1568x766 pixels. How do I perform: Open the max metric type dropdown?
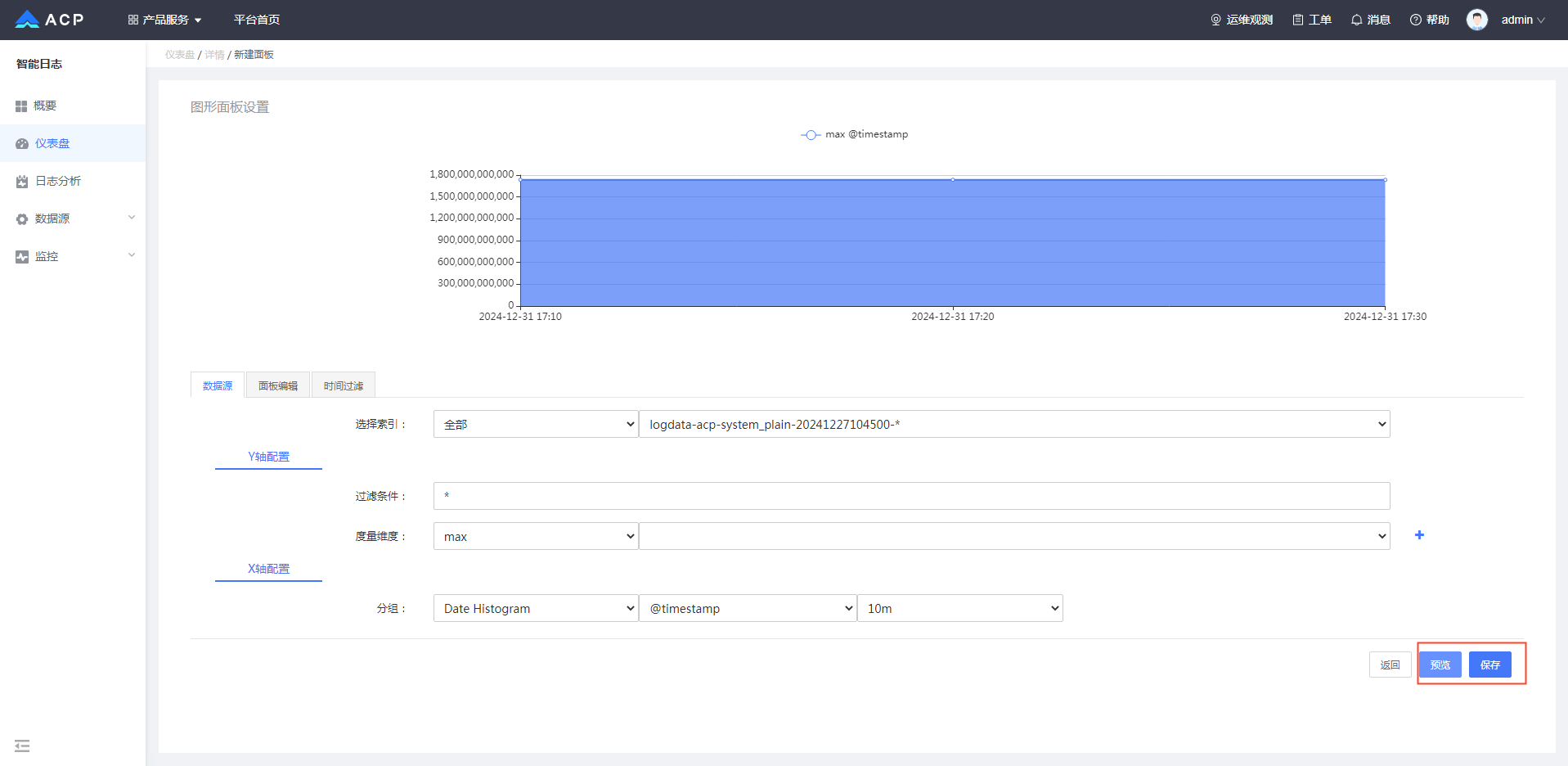tap(536, 536)
